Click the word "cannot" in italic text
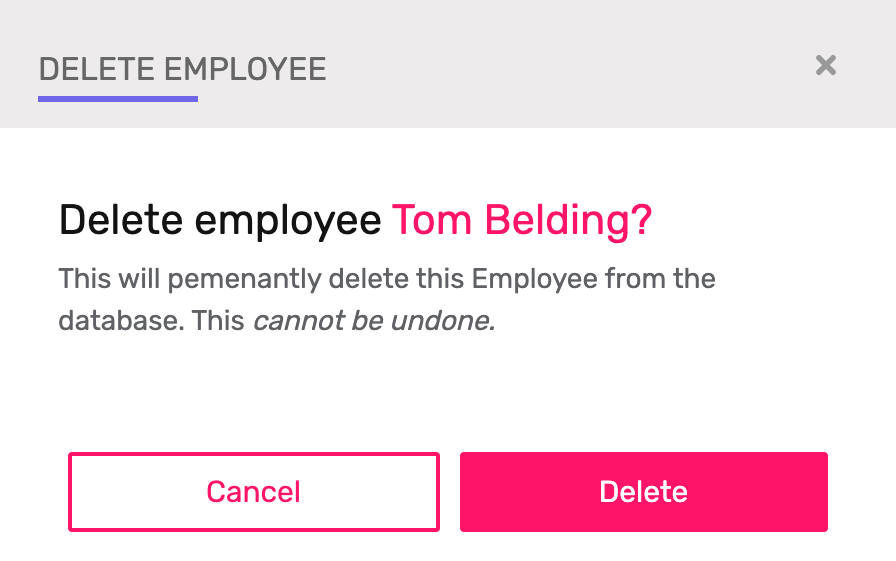The width and height of the screenshot is (896, 561). [x=290, y=322]
